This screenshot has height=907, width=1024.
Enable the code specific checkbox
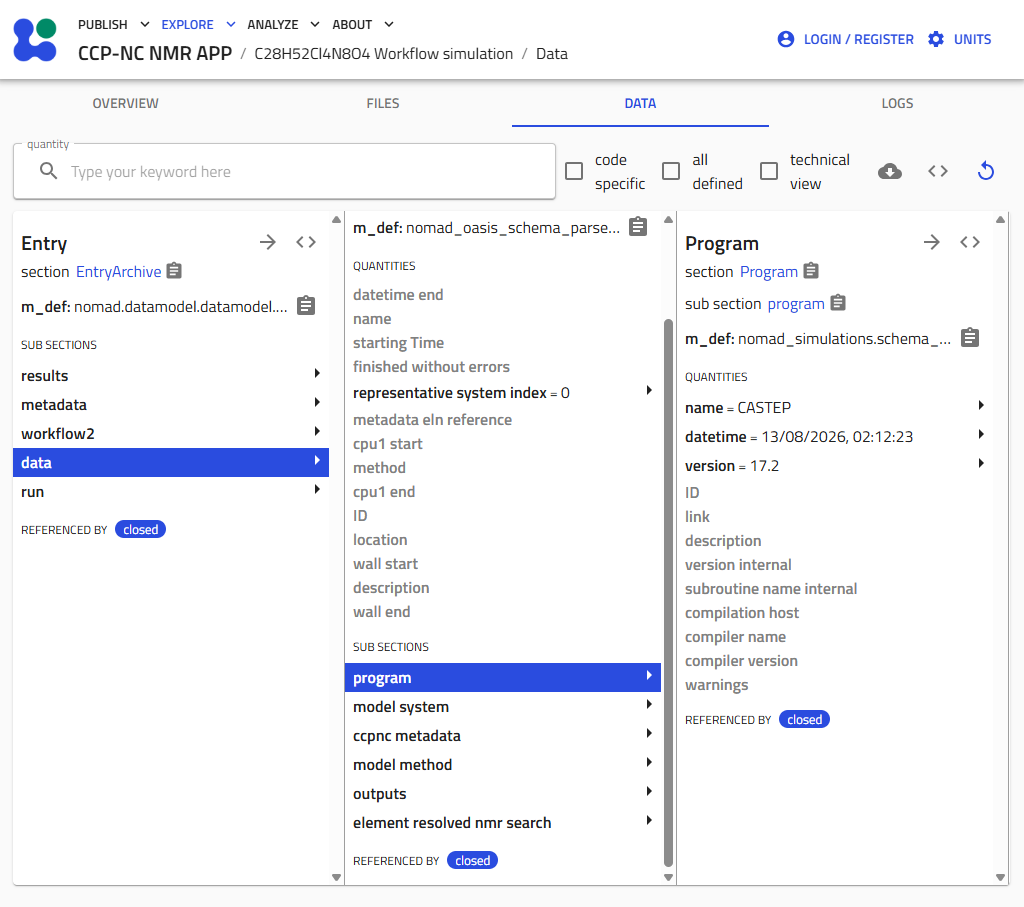574,172
